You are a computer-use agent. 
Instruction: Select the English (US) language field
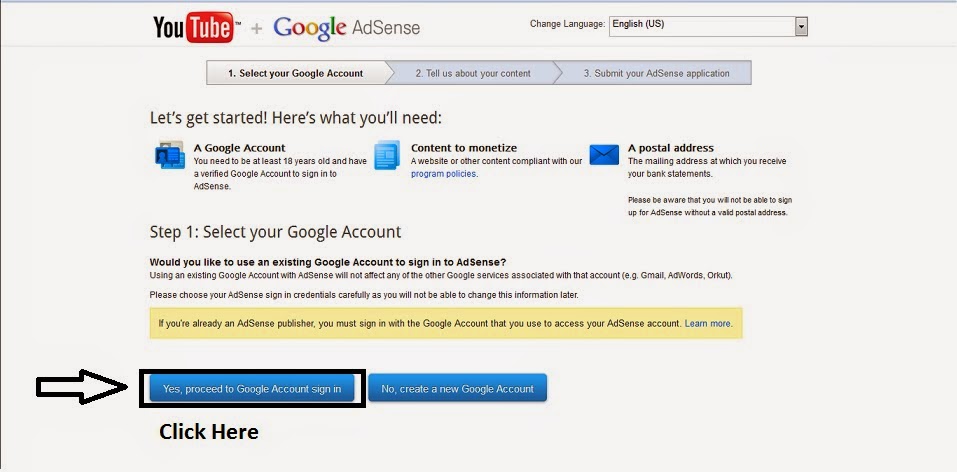(x=708, y=26)
